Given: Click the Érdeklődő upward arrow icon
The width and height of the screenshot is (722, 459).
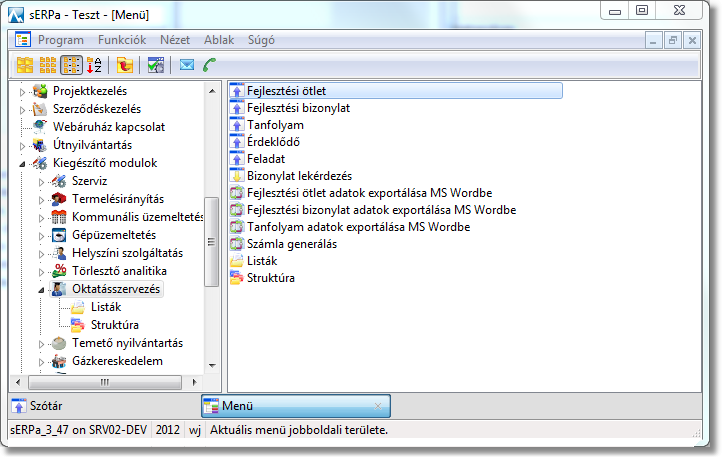Looking at the screenshot, I should pos(237,142).
